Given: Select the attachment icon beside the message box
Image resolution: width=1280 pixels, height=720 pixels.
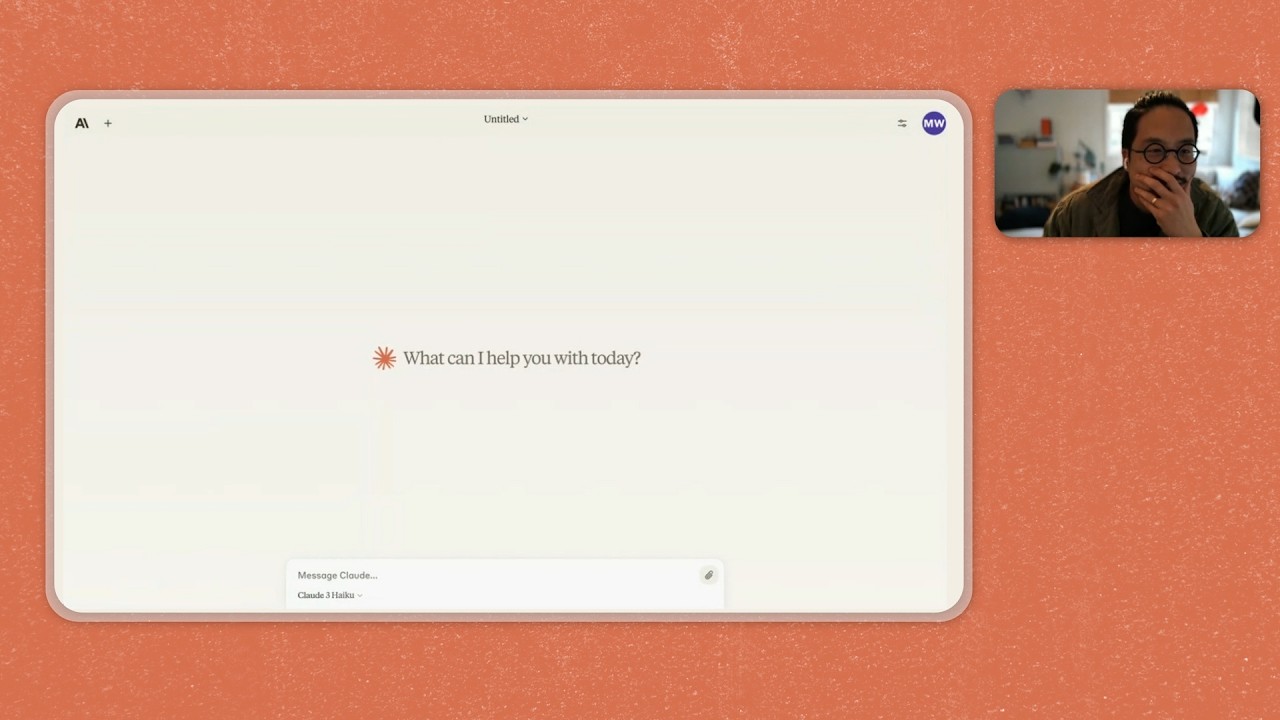Looking at the screenshot, I should click(x=708, y=575).
